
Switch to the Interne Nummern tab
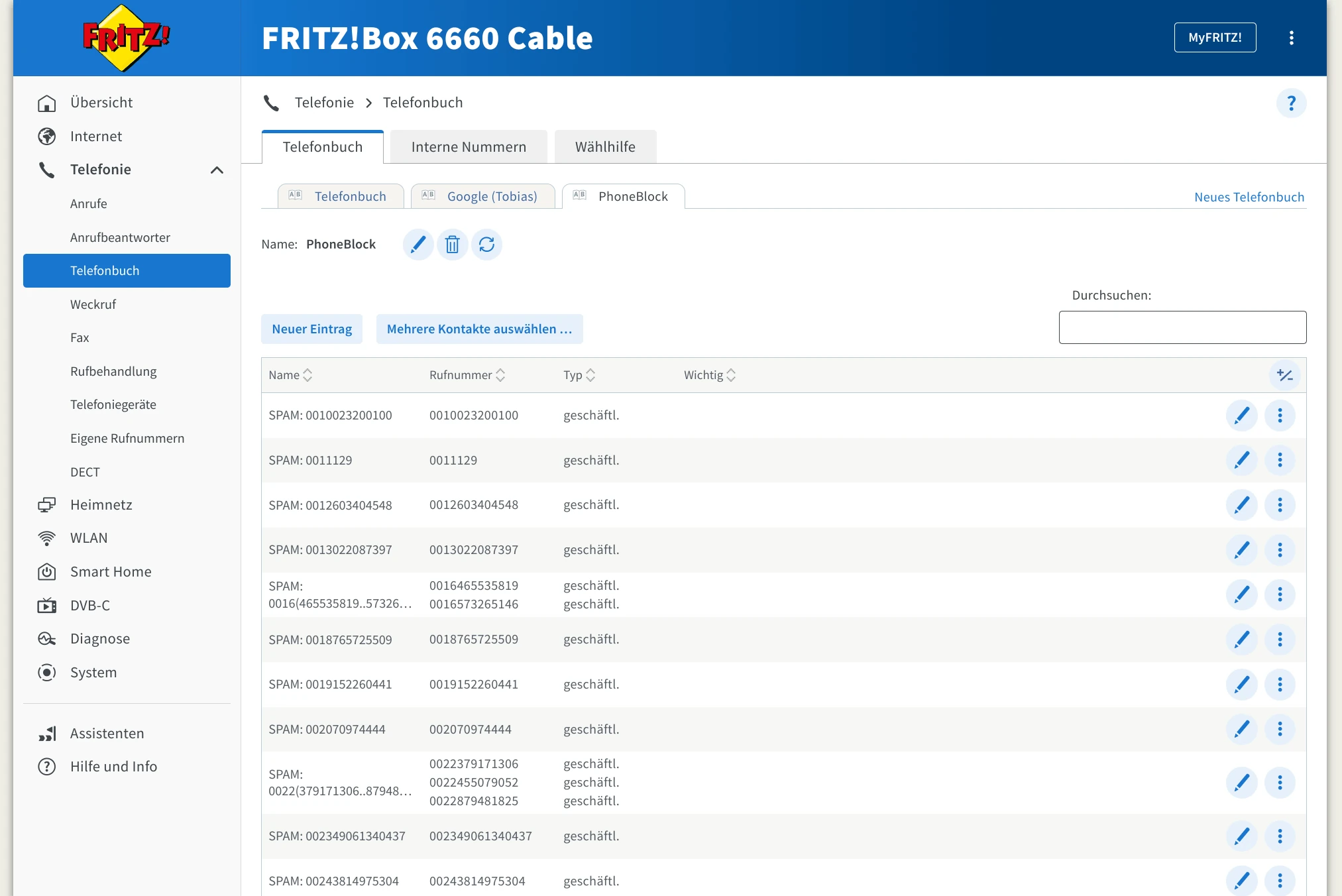pos(469,146)
